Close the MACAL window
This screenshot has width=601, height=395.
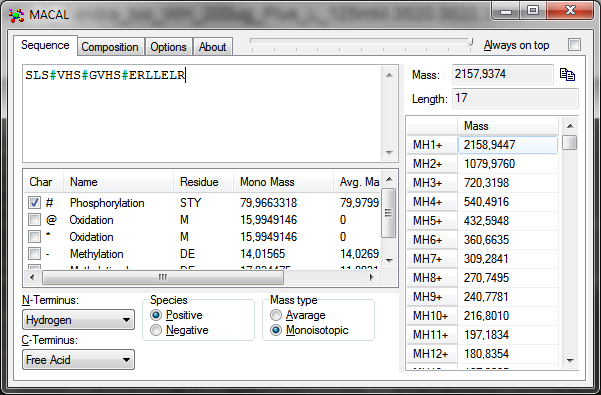570,11
